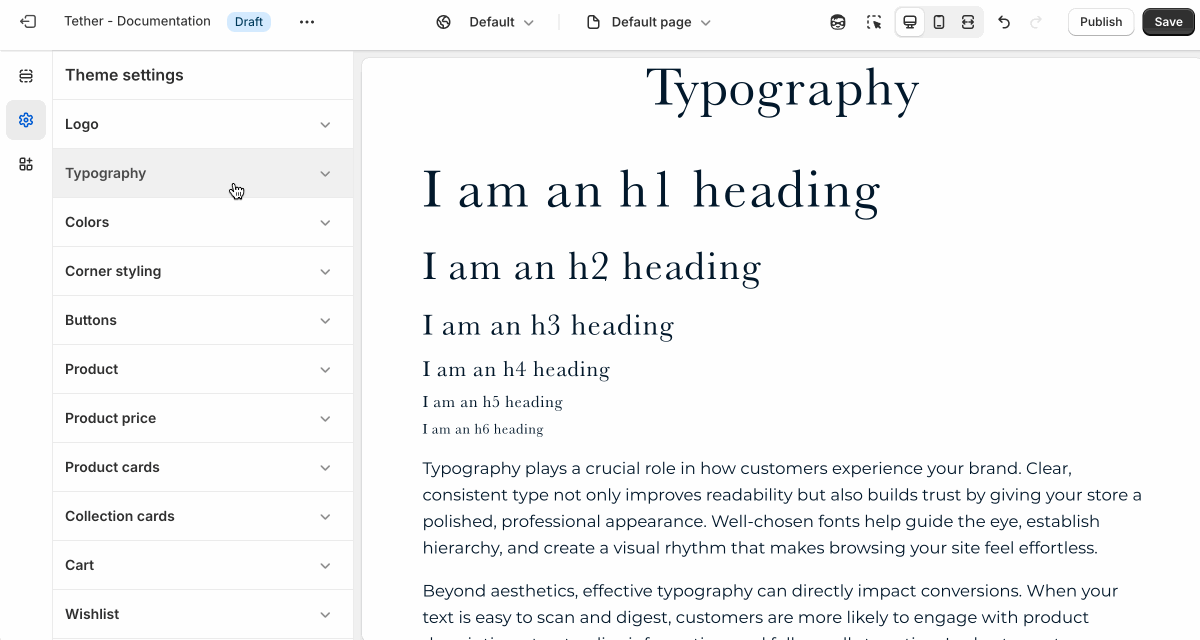The image size is (1200, 640).
Task: Click the paragraph starting 'Typography plays a crucial role'
Action: coord(782,508)
